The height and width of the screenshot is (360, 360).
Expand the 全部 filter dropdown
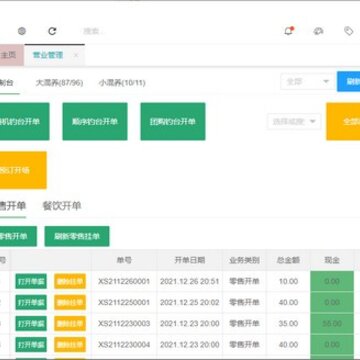[308, 82]
